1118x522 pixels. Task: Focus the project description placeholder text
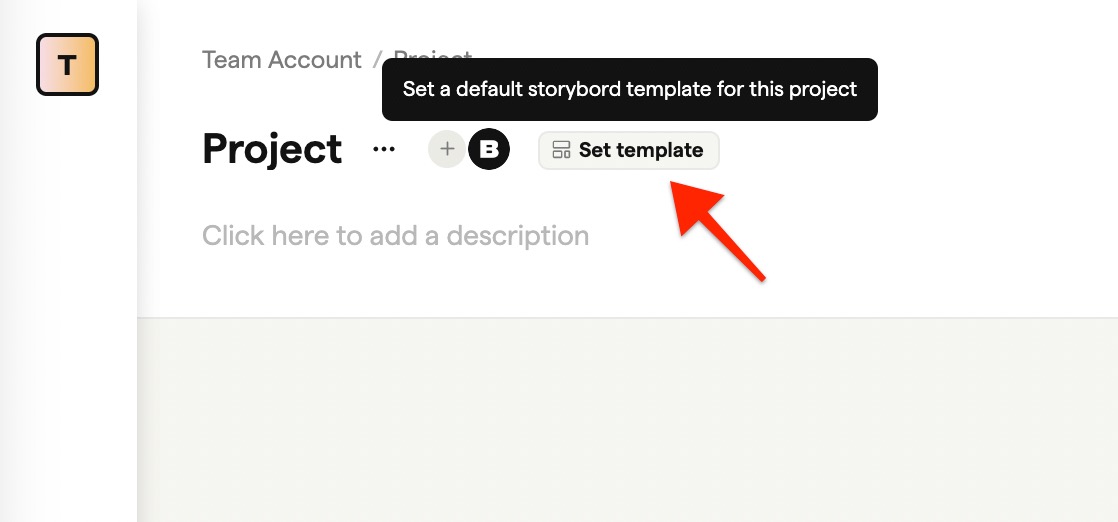click(x=396, y=235)
